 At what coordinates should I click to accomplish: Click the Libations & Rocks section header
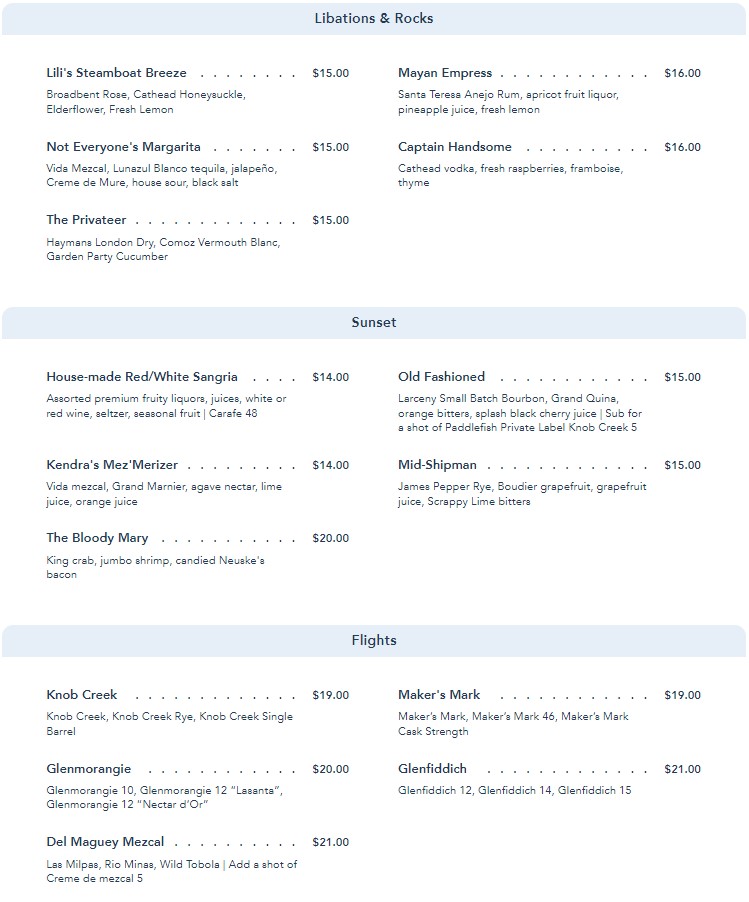(x=373, y=19)
